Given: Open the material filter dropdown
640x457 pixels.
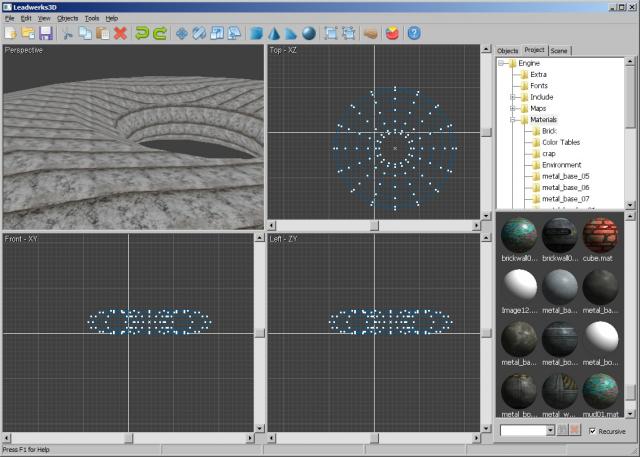Looking at the screenshot, I should pyautogui.click(x=549, y=430).
